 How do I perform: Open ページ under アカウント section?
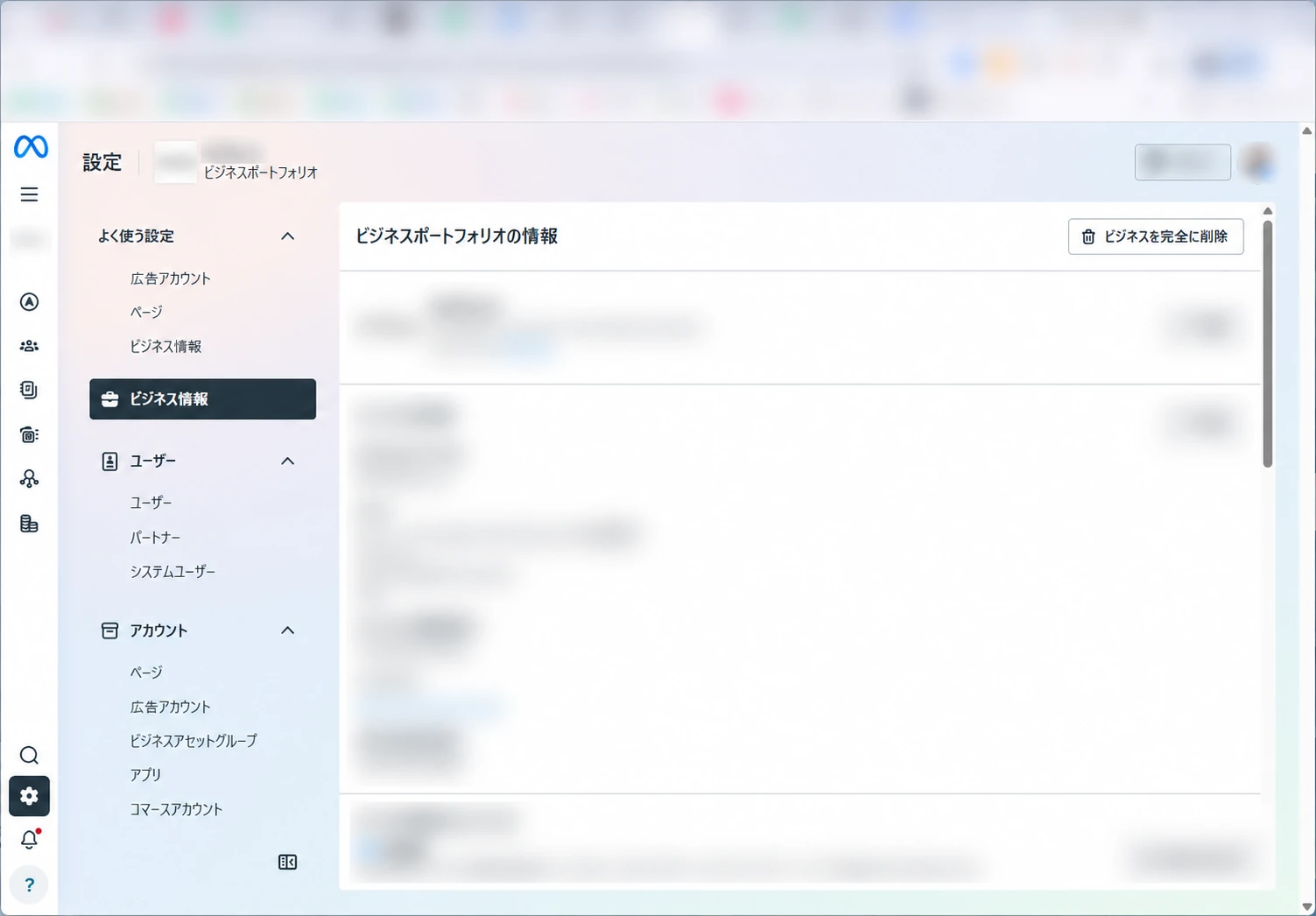[x=146, y=673]
